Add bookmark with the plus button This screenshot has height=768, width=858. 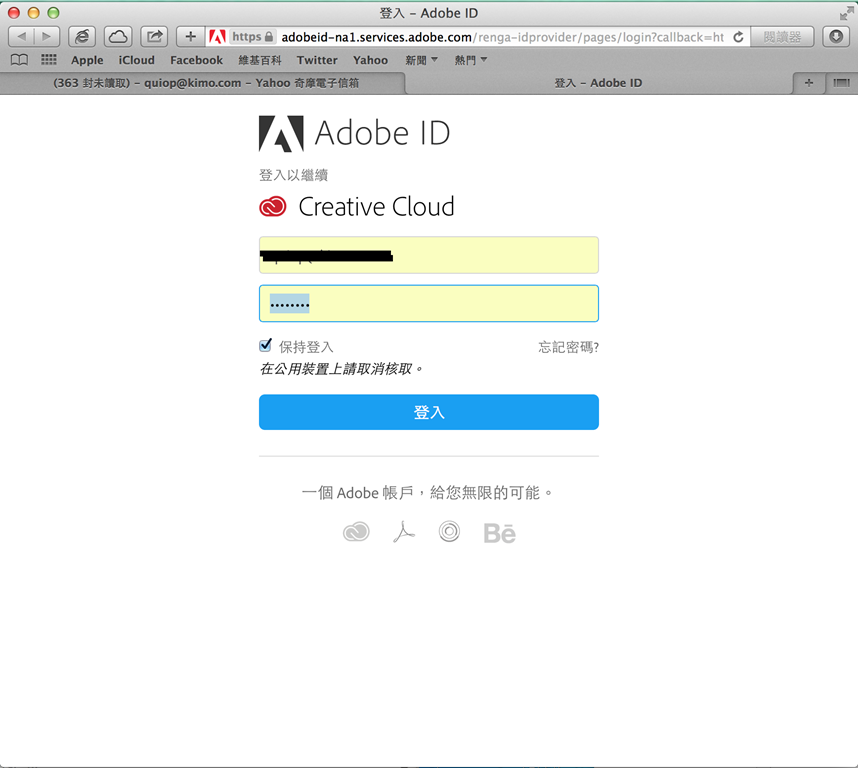pos(190,37)
